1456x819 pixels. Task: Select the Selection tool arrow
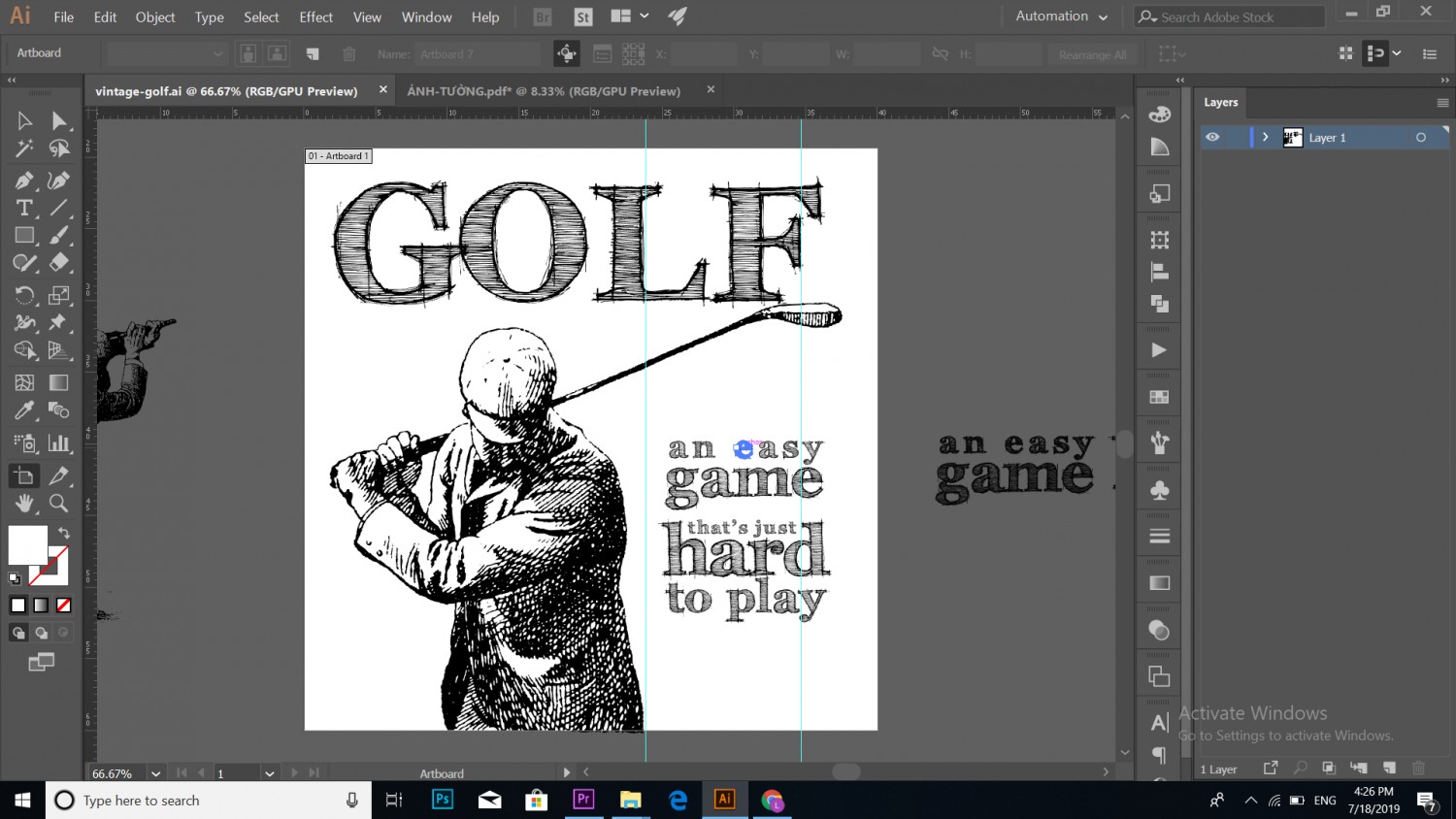[x=24, y=120]
